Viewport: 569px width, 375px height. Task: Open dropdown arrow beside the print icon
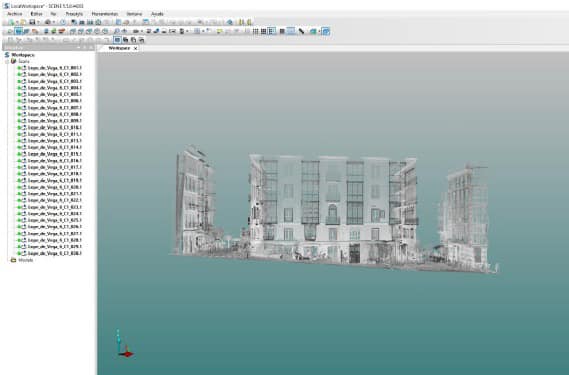pos(54,23)
